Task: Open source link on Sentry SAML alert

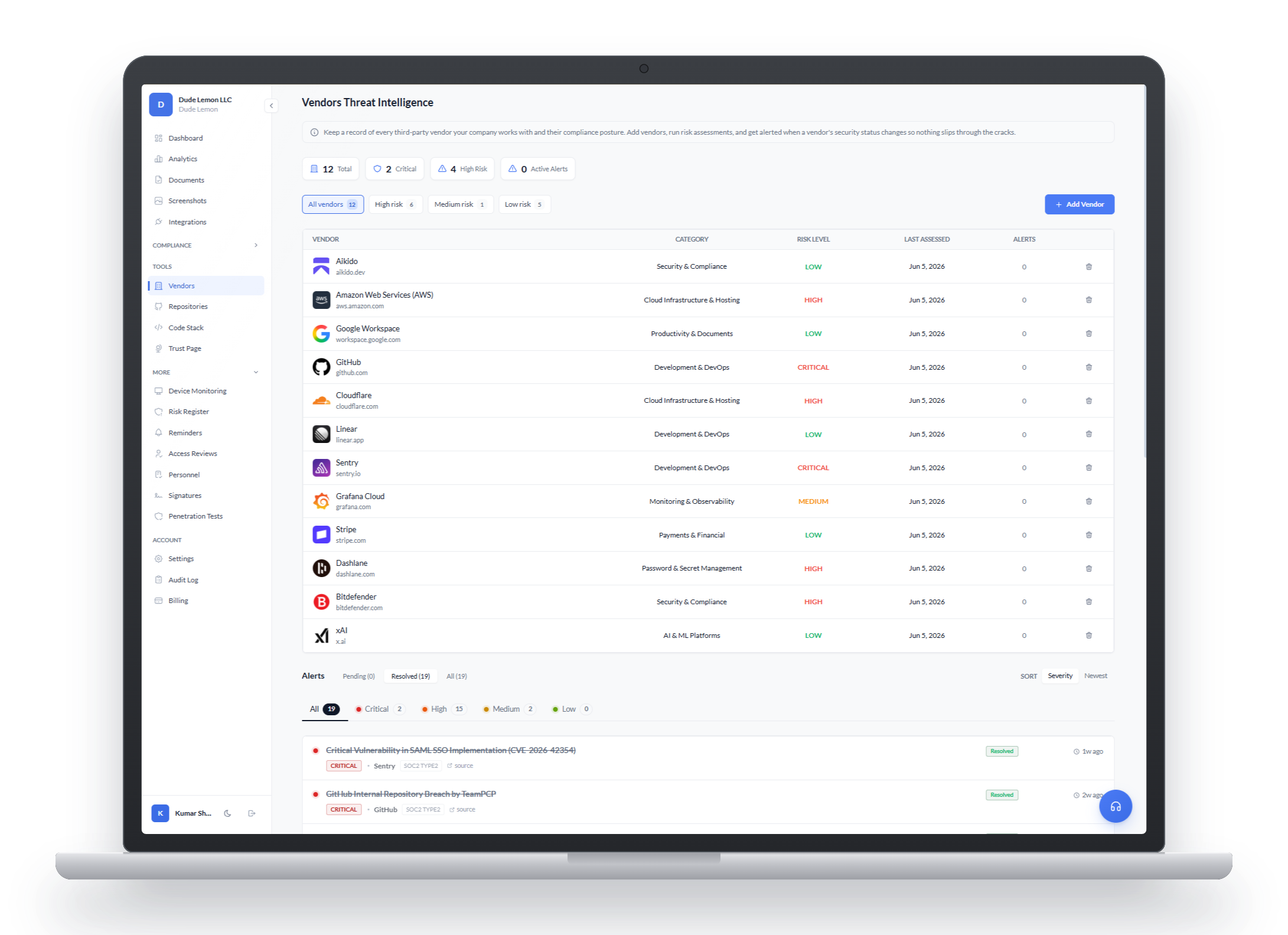Action: click(x=460, y=765)
